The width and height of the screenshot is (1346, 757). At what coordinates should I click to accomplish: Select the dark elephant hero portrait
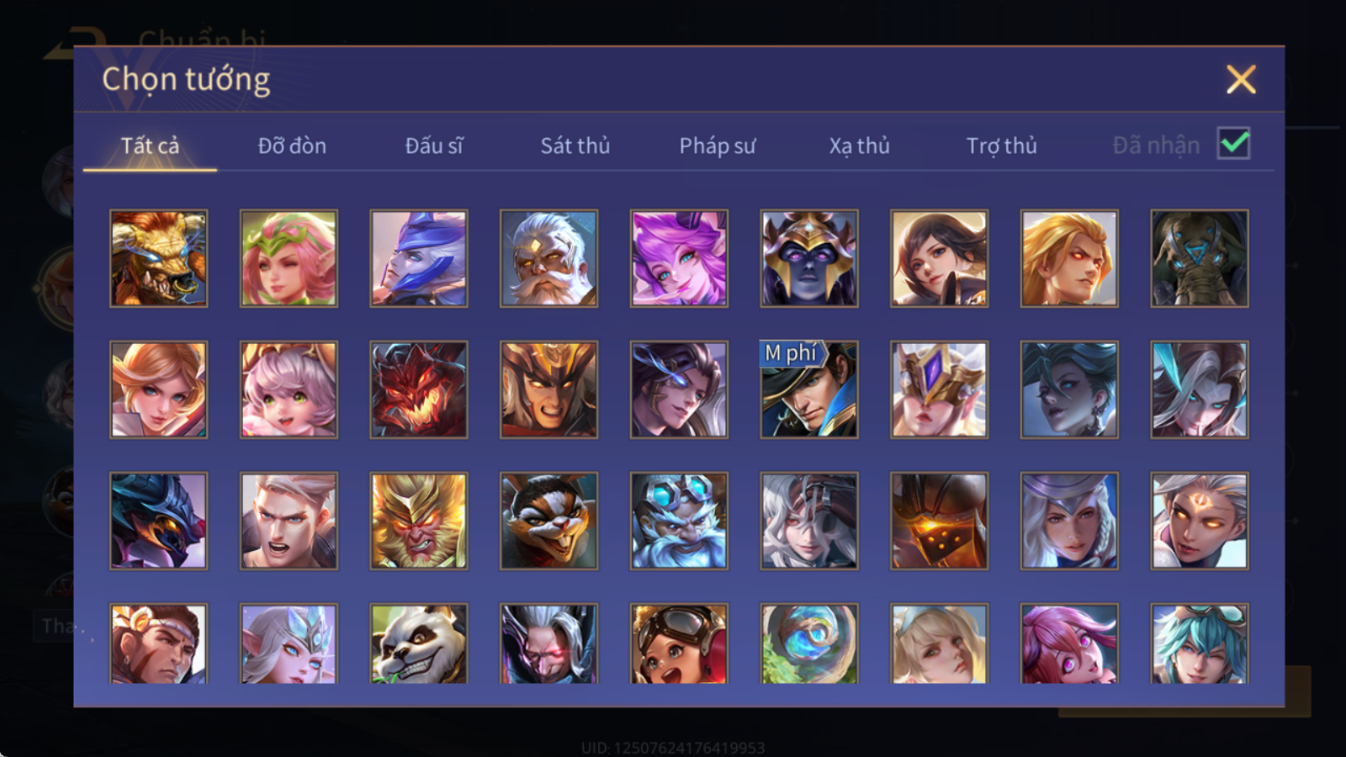(x=1199, y=258)
